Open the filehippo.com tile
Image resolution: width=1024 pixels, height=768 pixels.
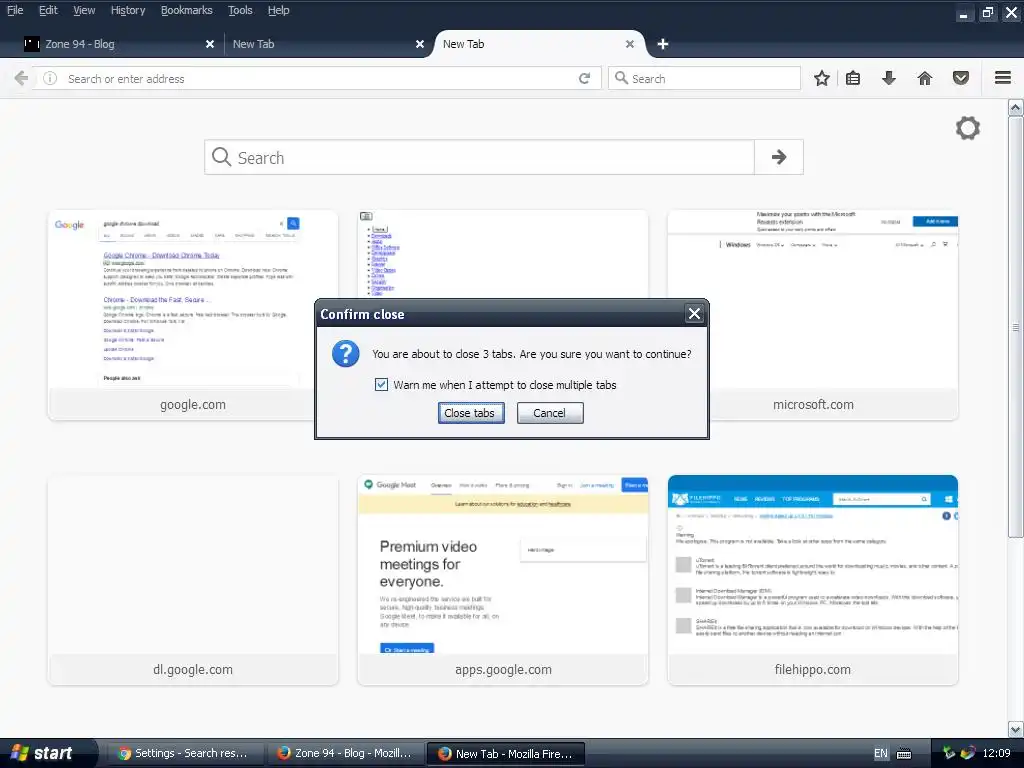(813, 580)
